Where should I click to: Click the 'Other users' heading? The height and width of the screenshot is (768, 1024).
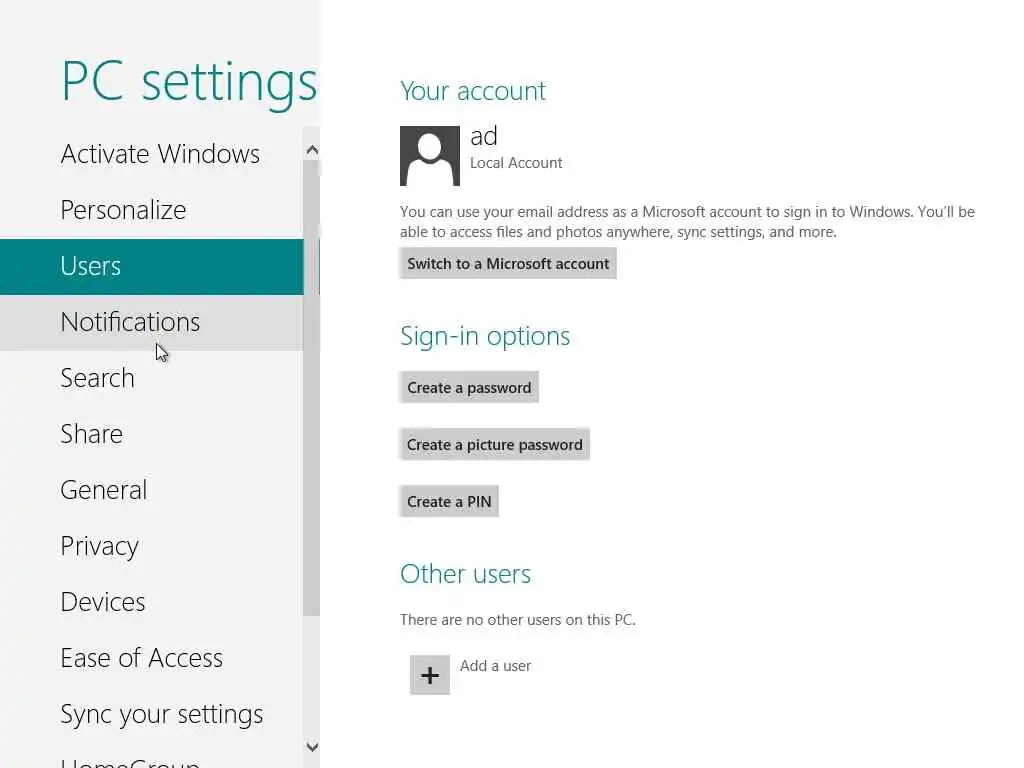pos(466,574)
